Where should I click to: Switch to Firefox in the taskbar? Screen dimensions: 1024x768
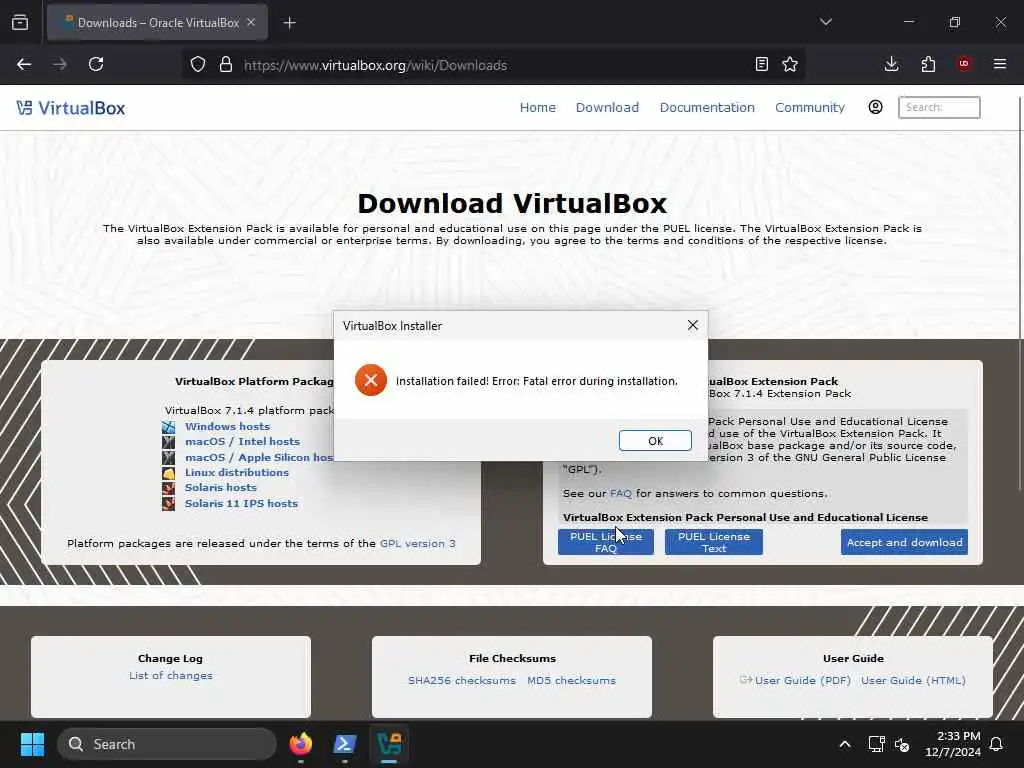[300, 744]
